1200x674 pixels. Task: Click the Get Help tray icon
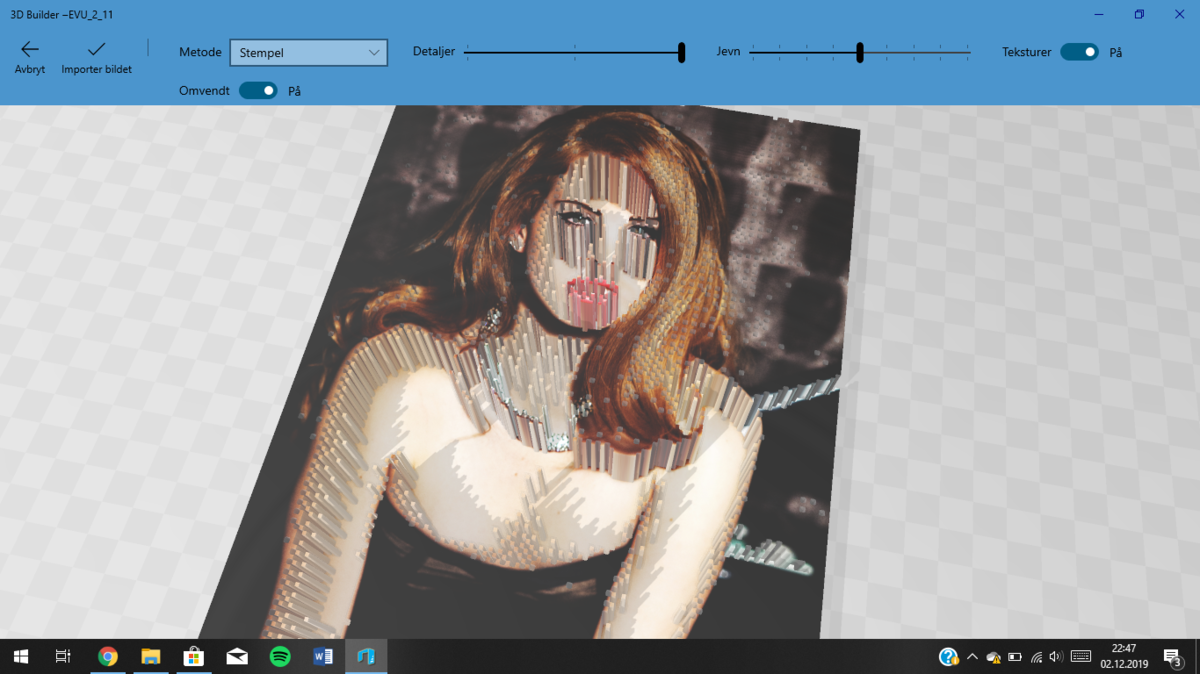[948, 657]
